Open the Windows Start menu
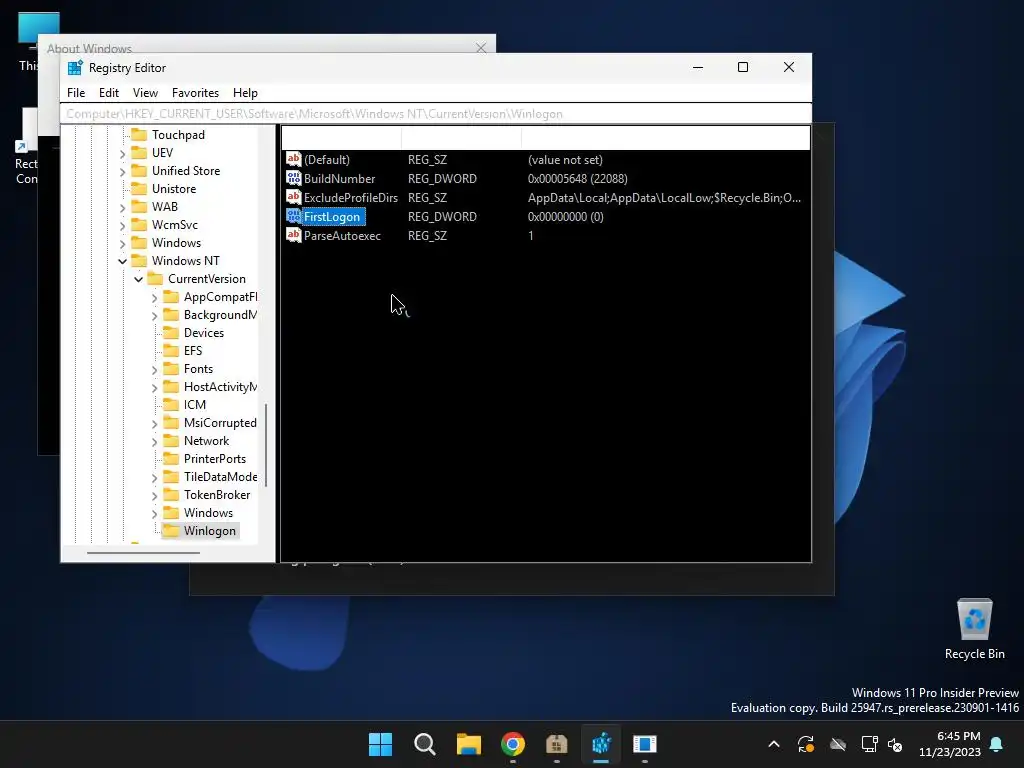The image size is (1024, 768). (380, 744)
